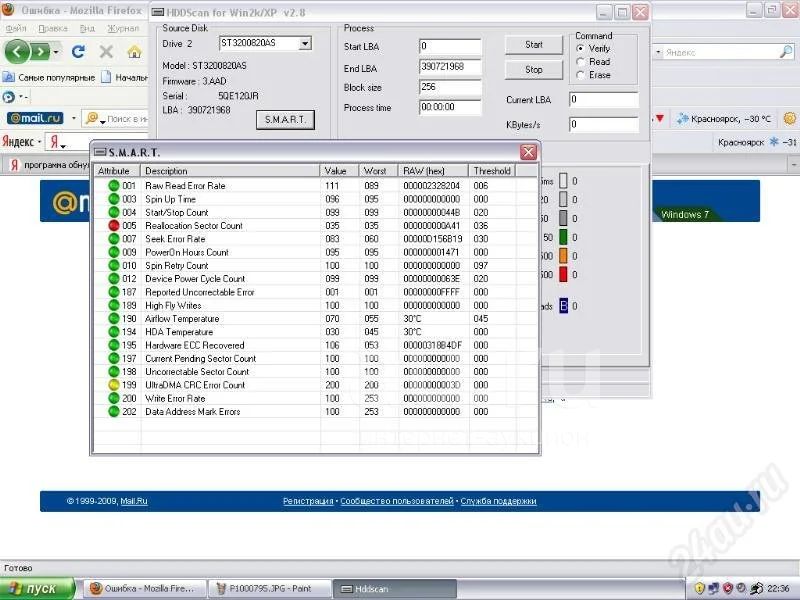Switch to Firefox taskbar item
This screenshot has width=800, height=600.
tap(144, 588)
